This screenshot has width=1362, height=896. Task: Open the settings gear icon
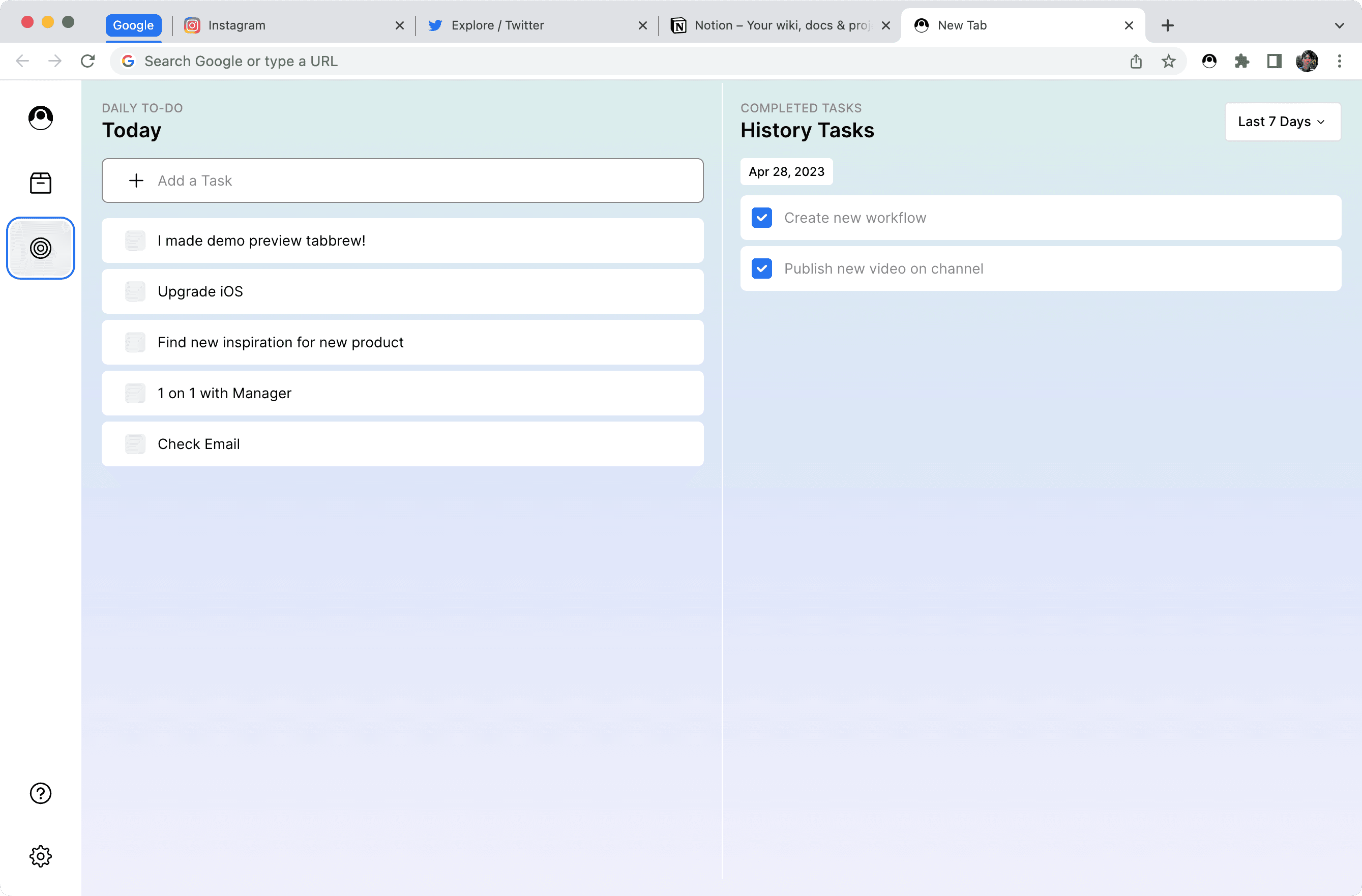coord(41,856)
